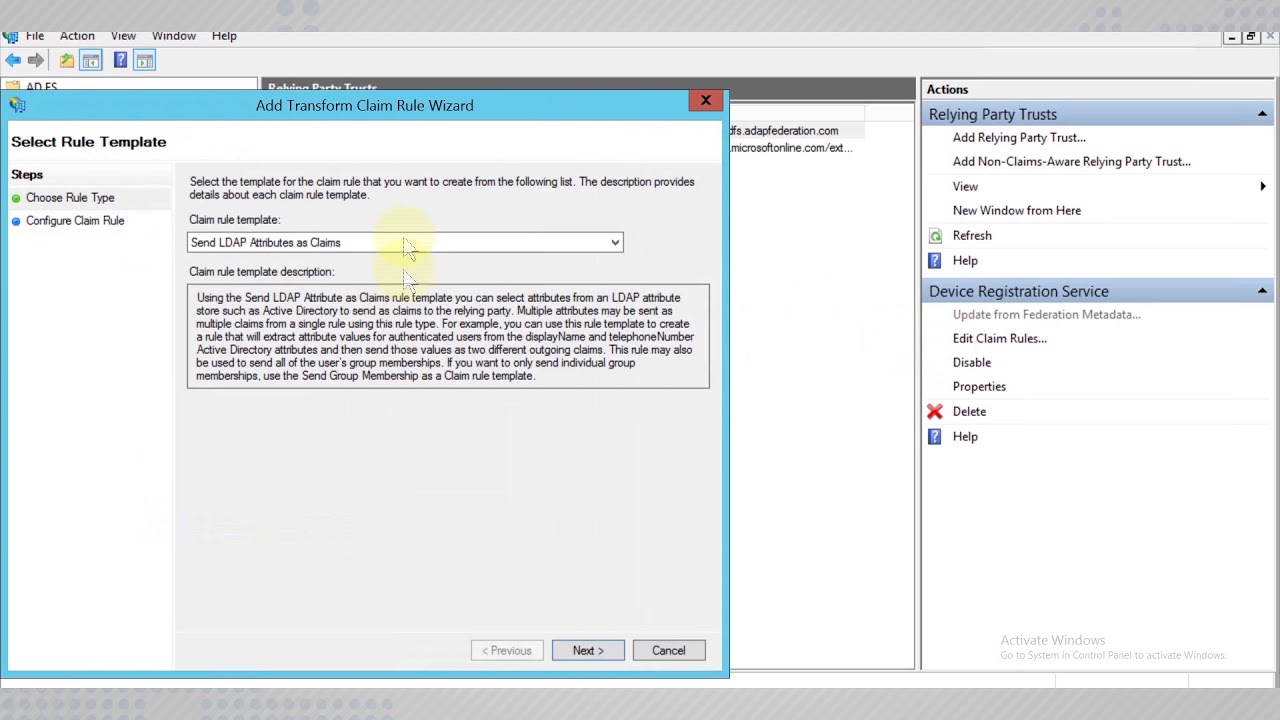Open the Action menu
This screenshot has height=720, width=1280.
coord(77,36)
